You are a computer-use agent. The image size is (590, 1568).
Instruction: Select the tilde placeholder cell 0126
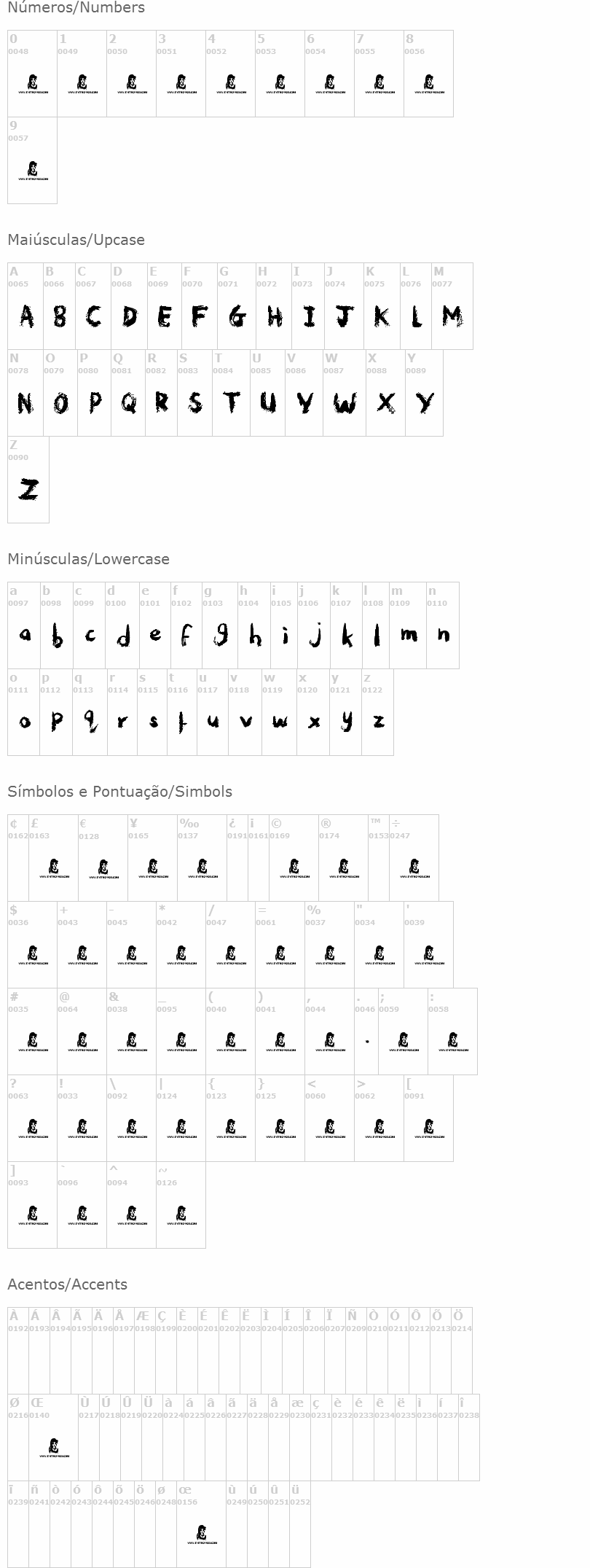click(x=181, y=1215)
